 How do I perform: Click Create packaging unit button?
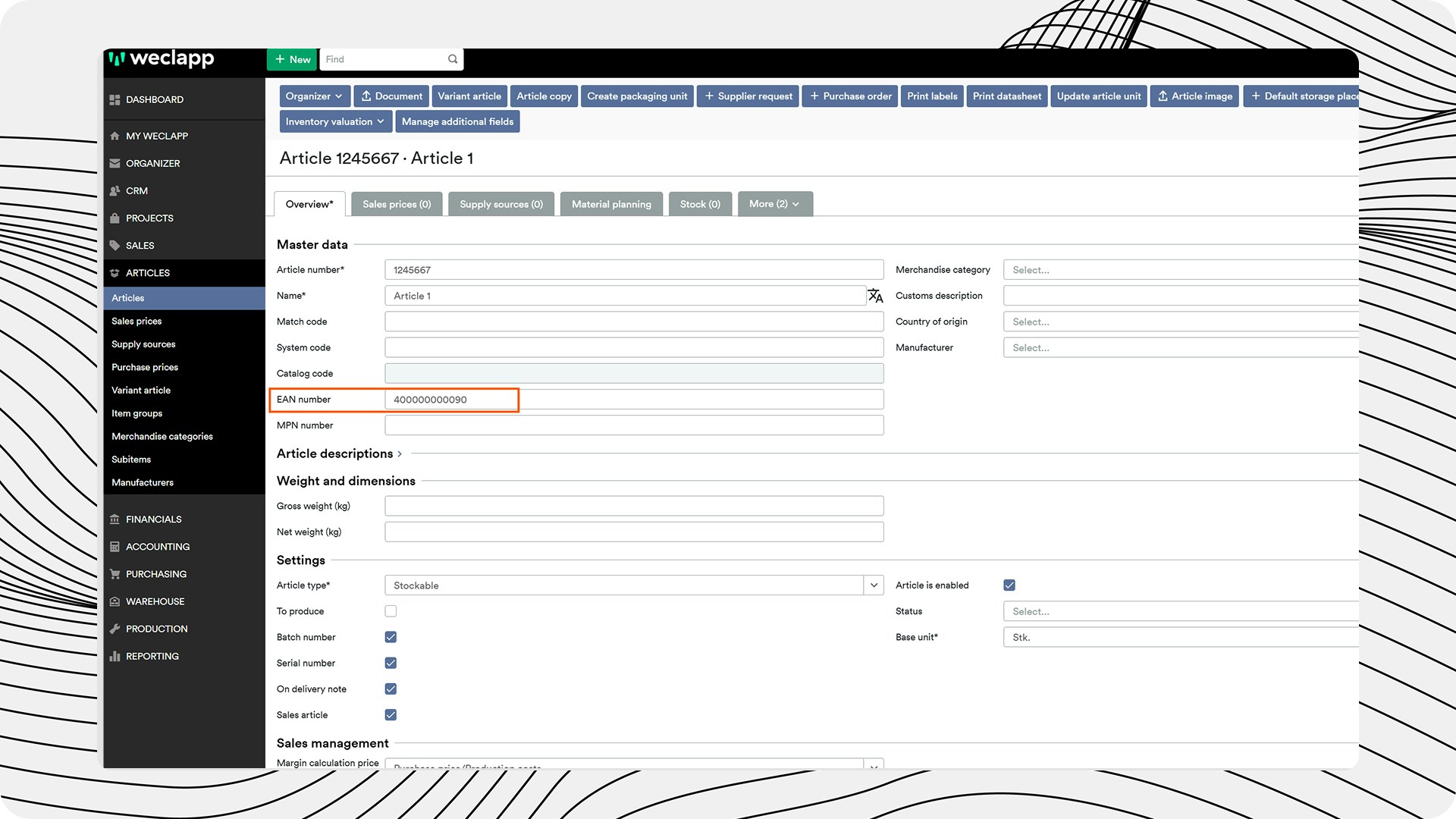(637, 96)
